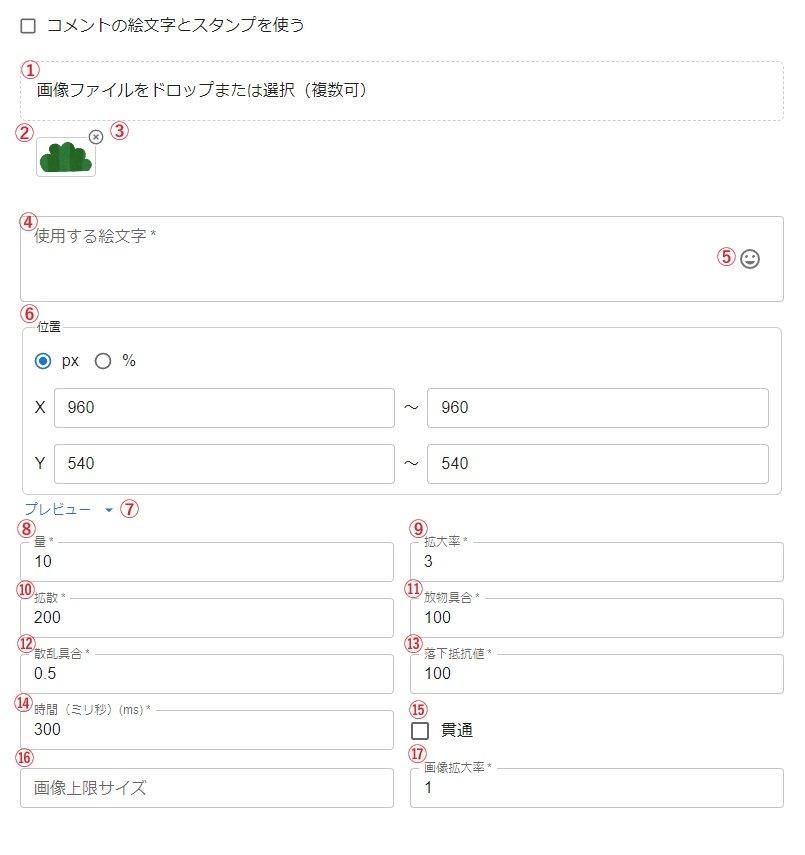Image resolution: width=805 pixels, height=855 pixels.
Task: Select the % position unit radio
Action: [x=103, y=361]
